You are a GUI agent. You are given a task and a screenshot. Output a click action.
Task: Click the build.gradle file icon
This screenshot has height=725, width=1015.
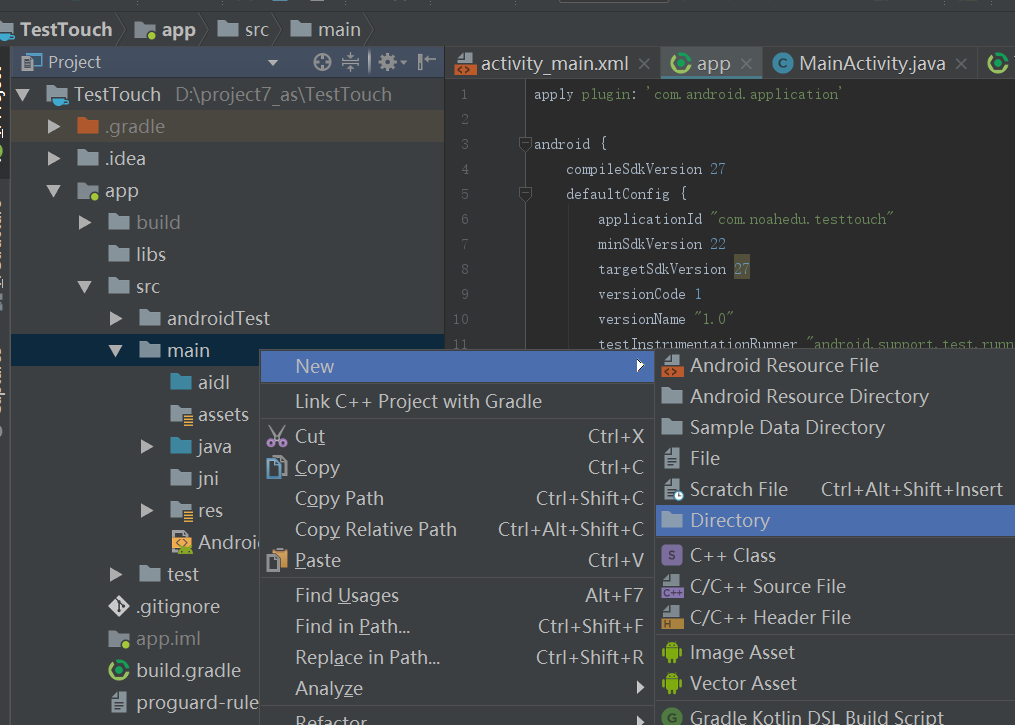[117, 670]
